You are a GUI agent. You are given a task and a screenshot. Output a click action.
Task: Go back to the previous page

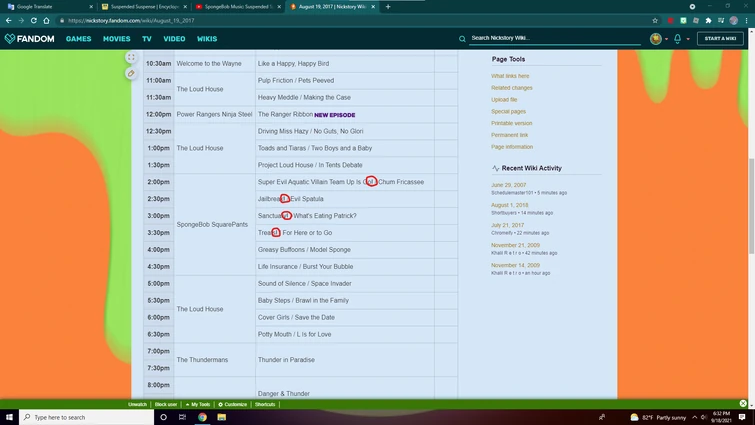click(x=9, y=21)
